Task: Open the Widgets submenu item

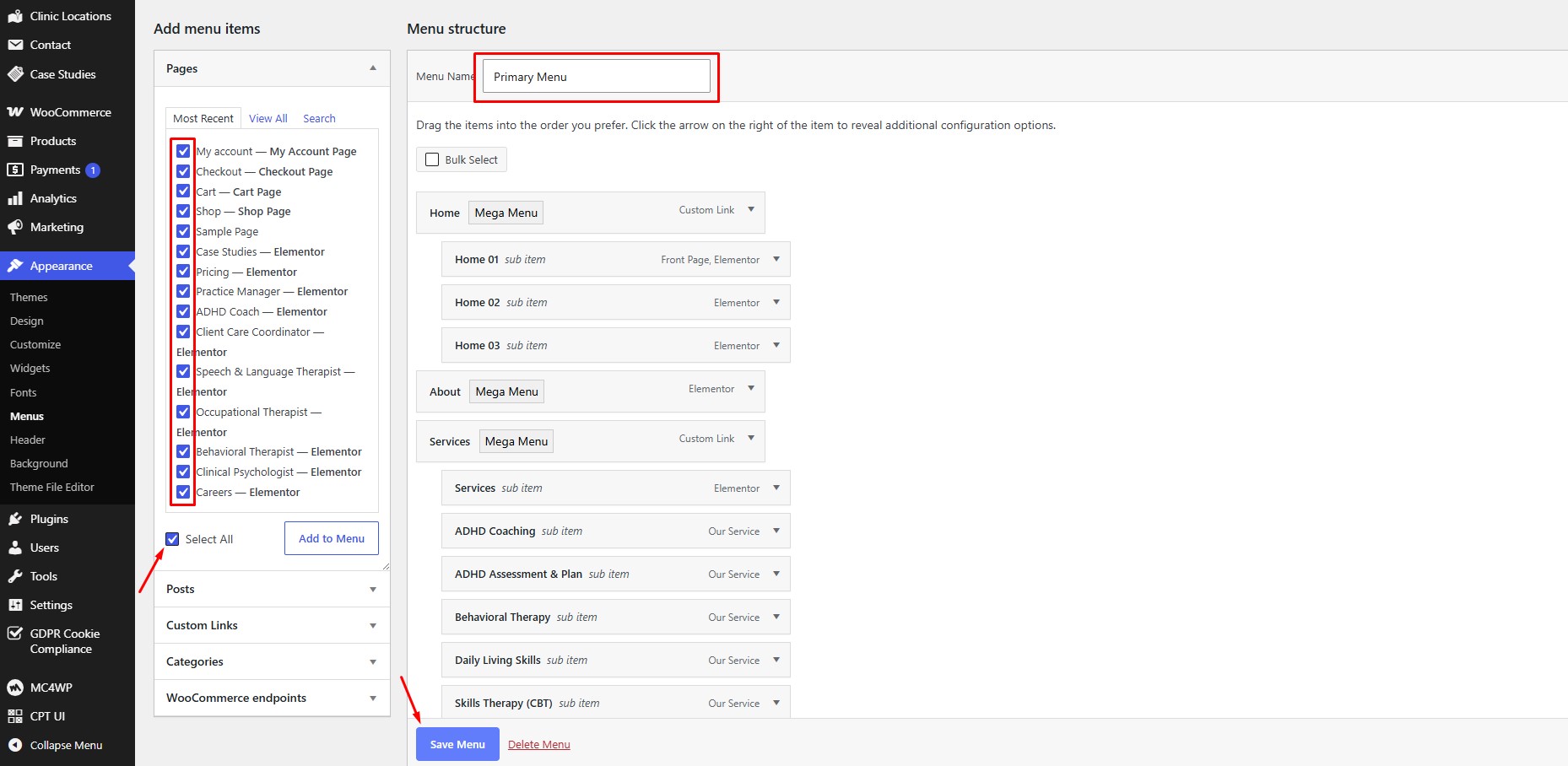Action: 30,368
